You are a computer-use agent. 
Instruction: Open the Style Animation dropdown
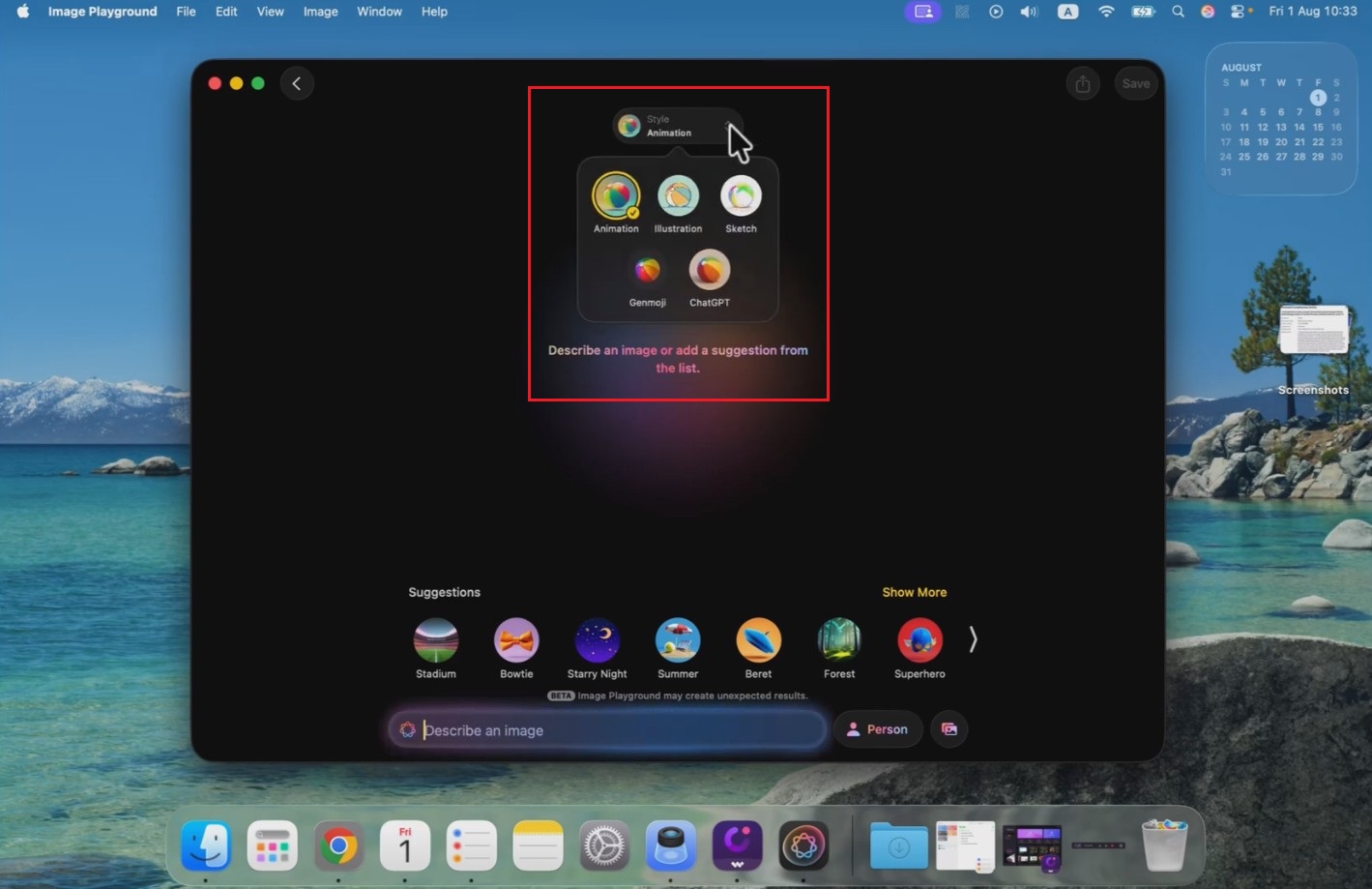(x=677, y=126)
